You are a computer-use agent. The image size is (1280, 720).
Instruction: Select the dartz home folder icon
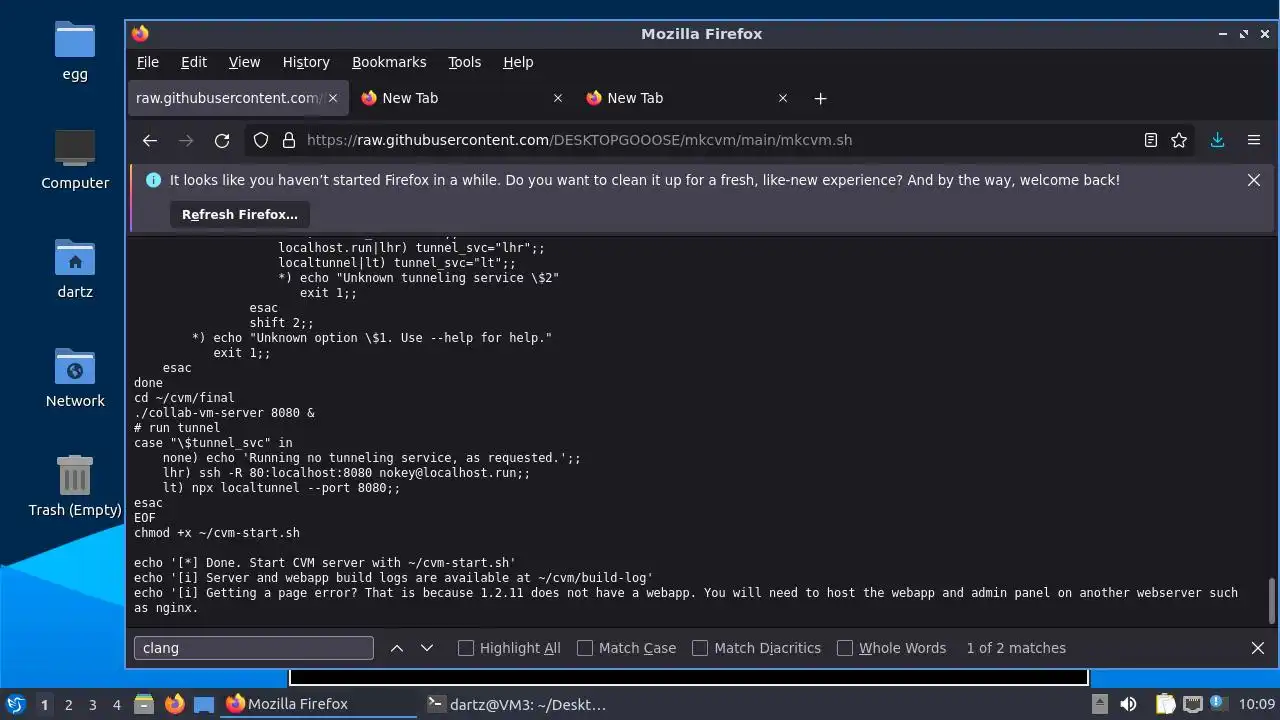(x=75, y=269)
